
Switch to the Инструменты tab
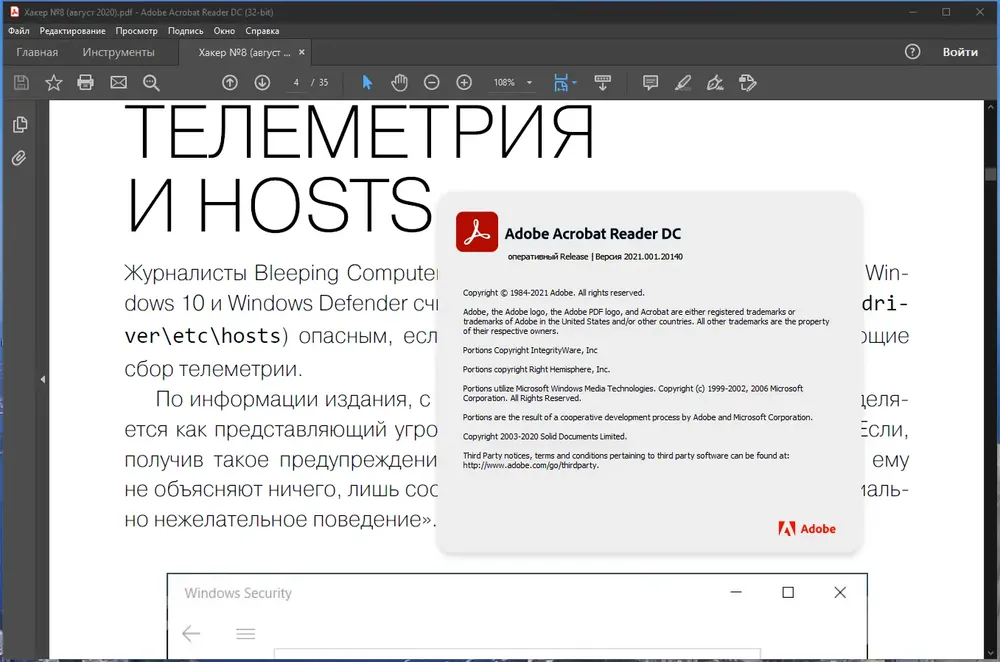[x=118, y=52]
